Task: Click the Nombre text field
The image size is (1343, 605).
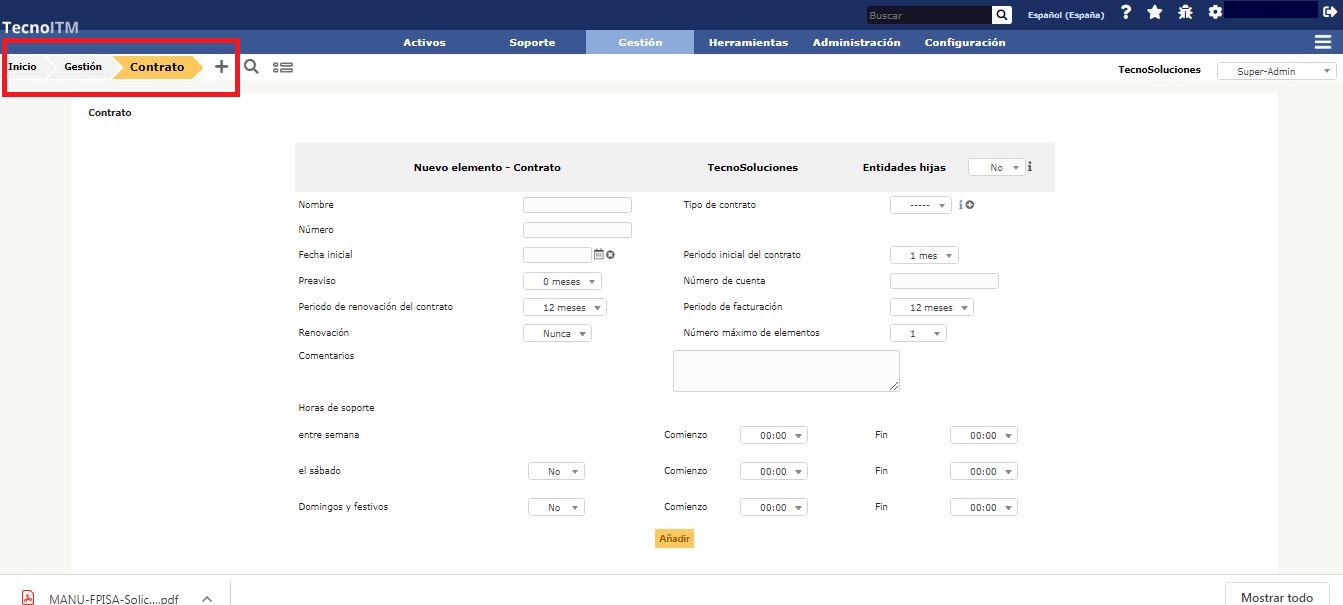Action: point(577,205)
